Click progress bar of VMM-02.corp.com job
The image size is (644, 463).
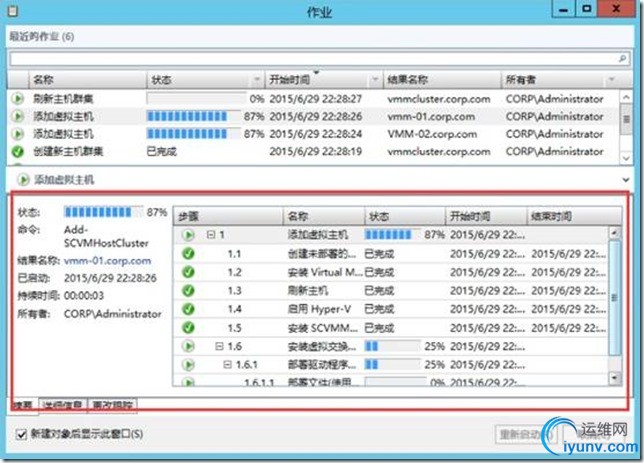tap(193, 134)
